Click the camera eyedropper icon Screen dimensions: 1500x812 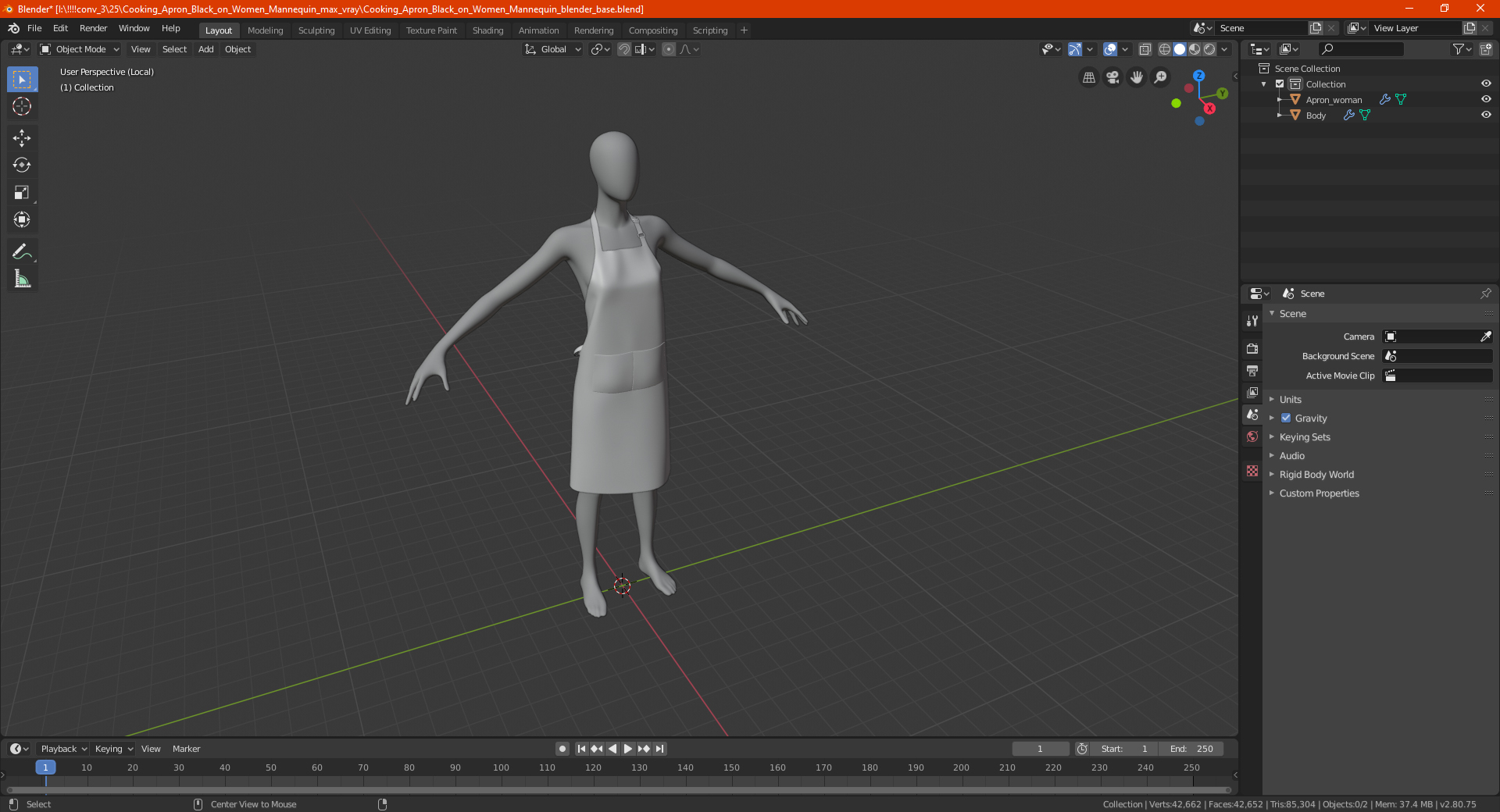tap(1485, 337)
